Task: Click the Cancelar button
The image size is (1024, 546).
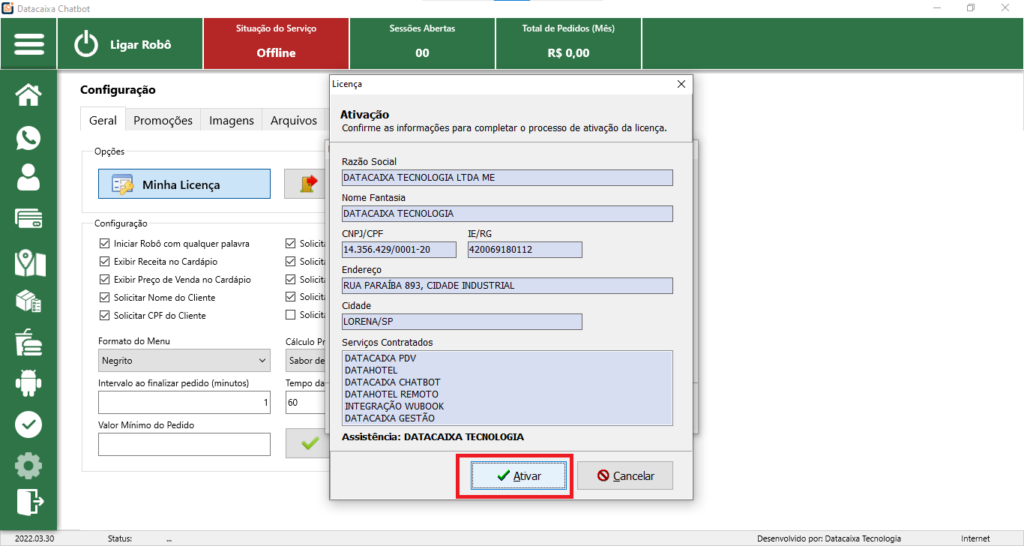Action: [625, 476]
